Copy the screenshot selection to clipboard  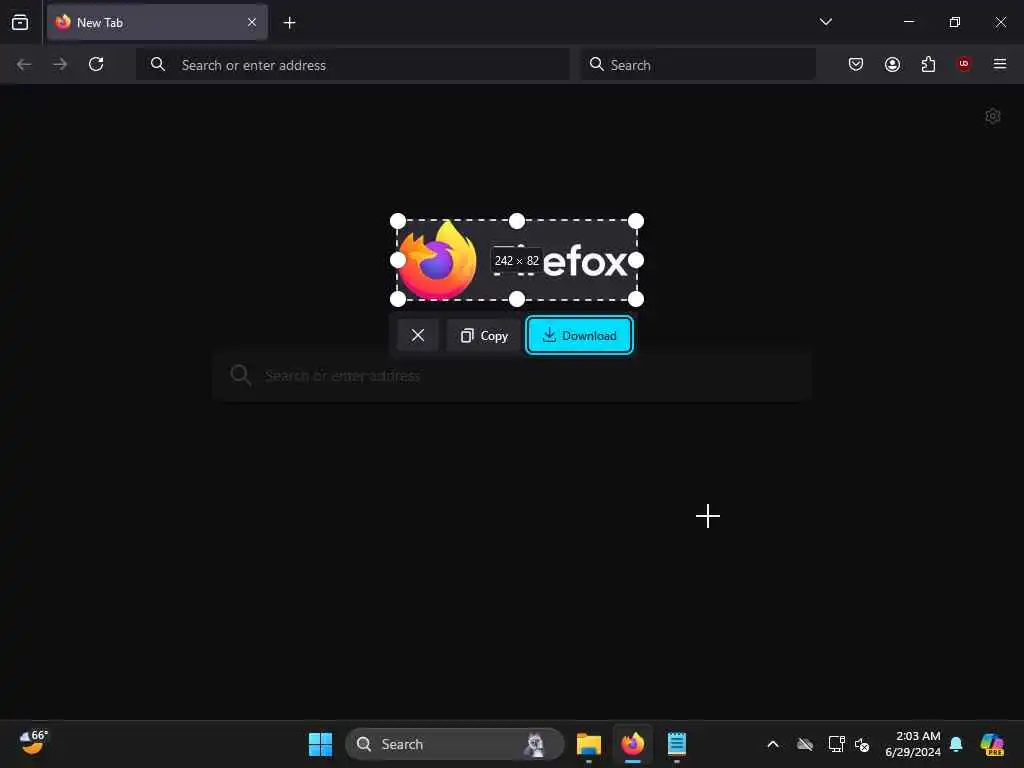[483, 335]
